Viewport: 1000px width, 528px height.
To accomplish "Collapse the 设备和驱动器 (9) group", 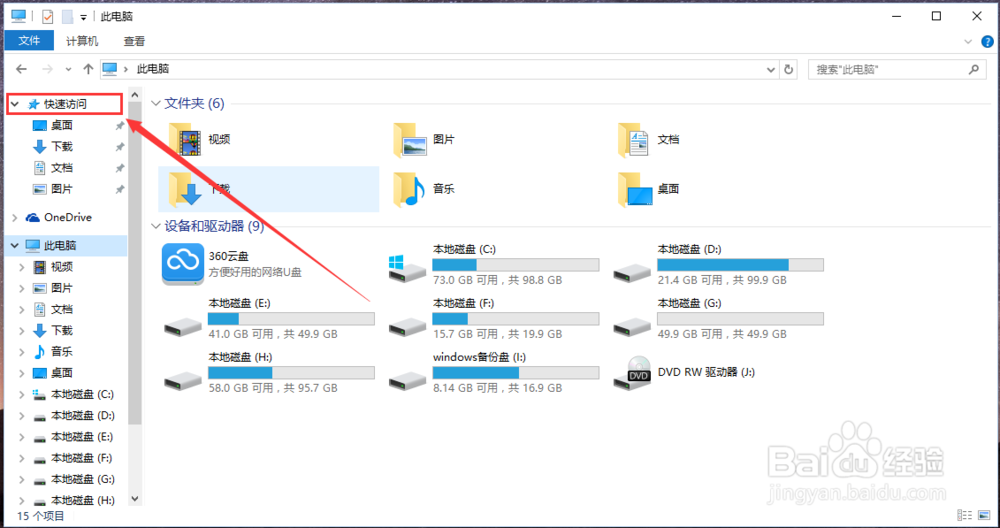I will tap(156, 226).
